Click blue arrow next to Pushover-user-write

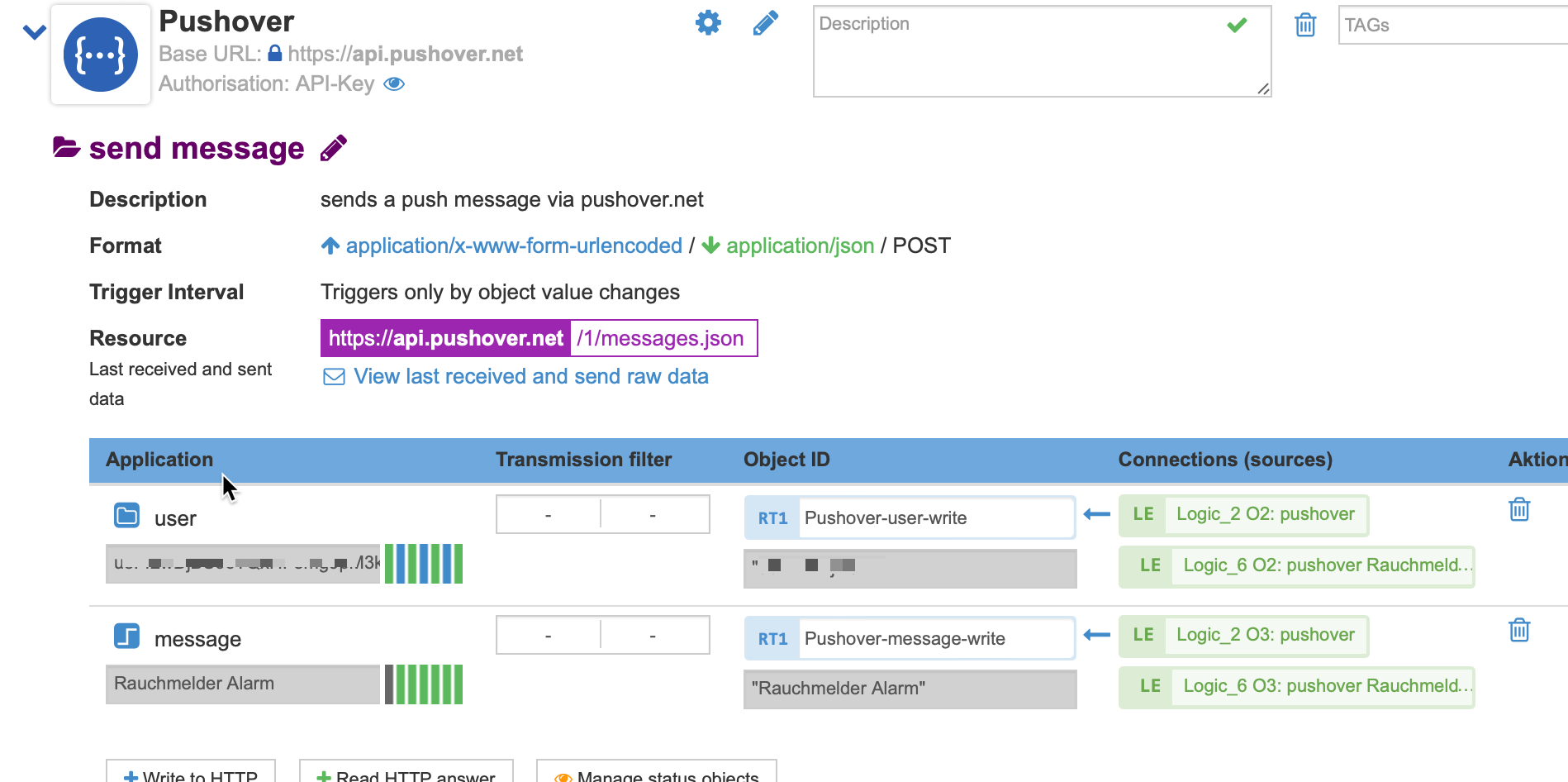pos(1096,515)
